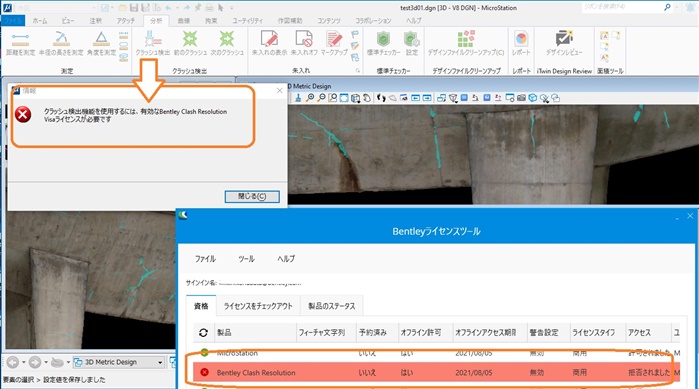Run the Clash Detection (クラッシュ検出) tool
This screenshot has height=389, width=699.
153,43
